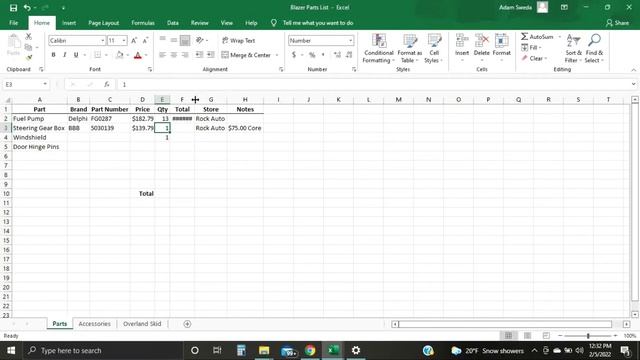Expand the formula bar
Viewport: 640px width, 360px height.
click(x=633, y=84)
